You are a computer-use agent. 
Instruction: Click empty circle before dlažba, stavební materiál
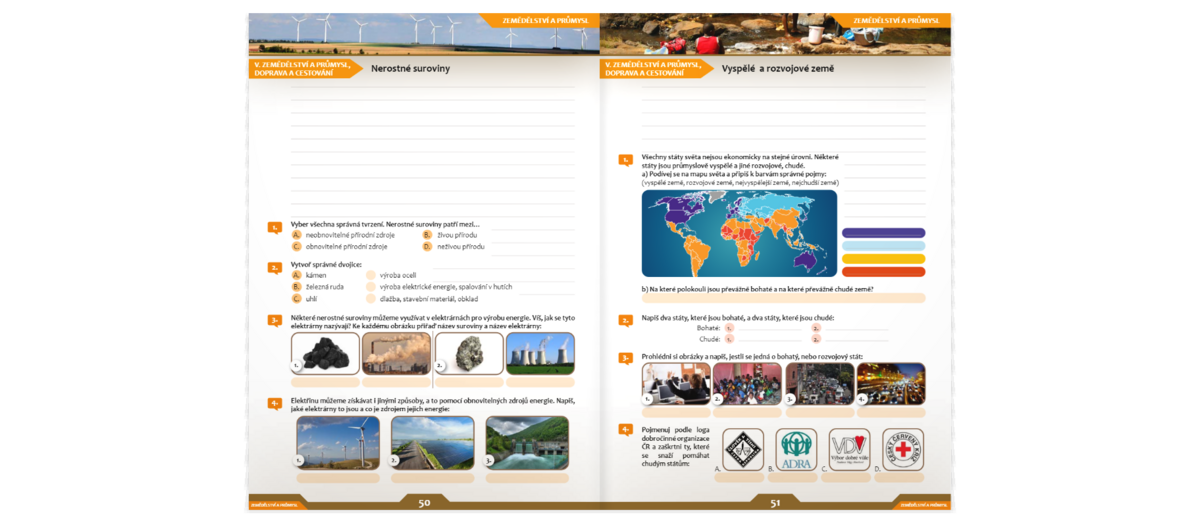point(371,299)
